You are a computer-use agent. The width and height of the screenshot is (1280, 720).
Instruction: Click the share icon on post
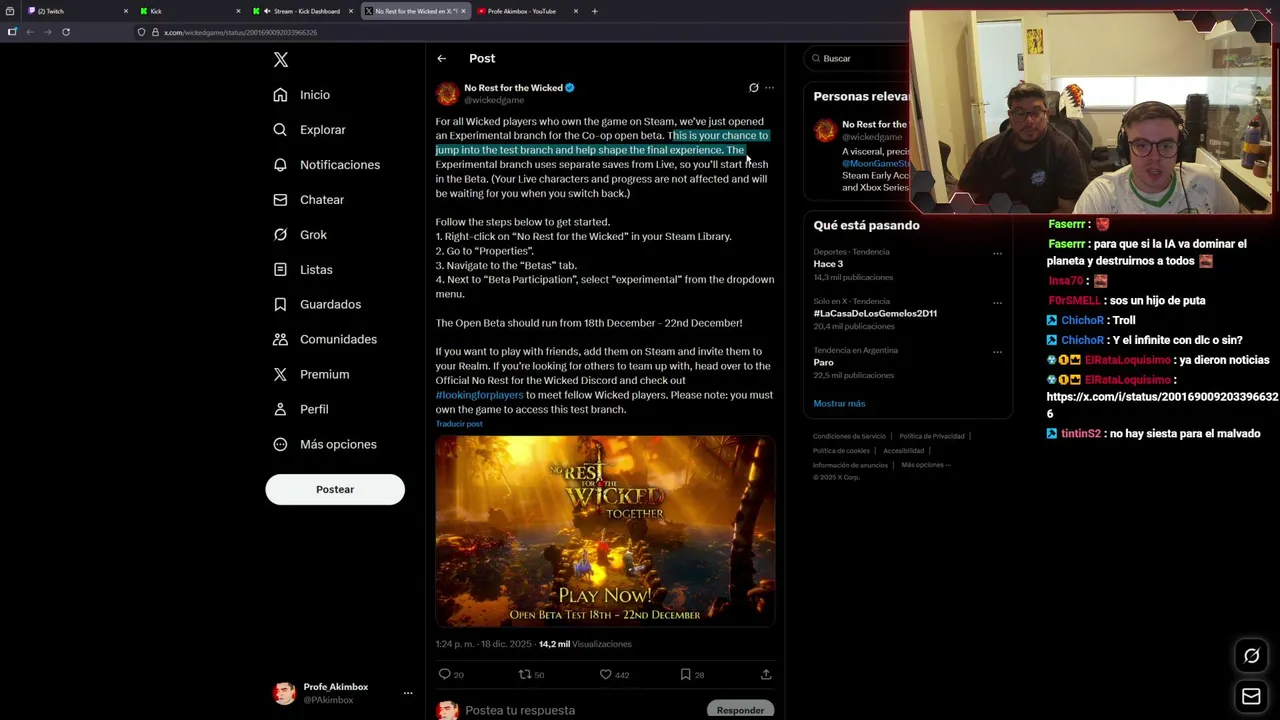point(766,675)
